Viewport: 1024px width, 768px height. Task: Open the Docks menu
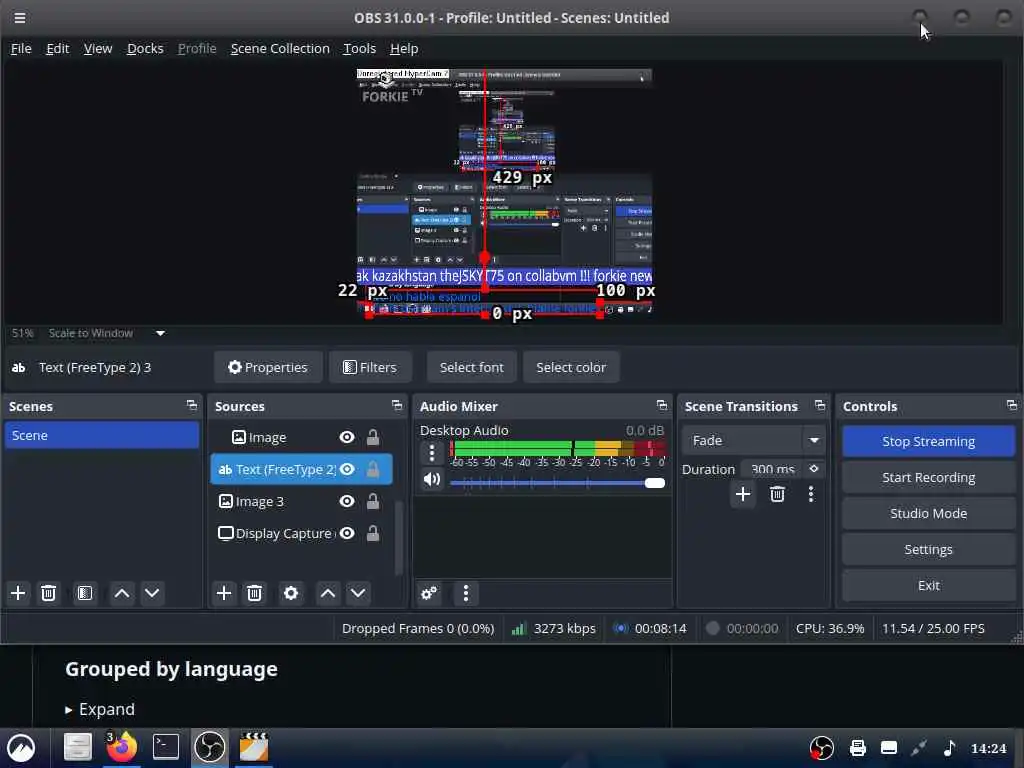click(145, 48)
